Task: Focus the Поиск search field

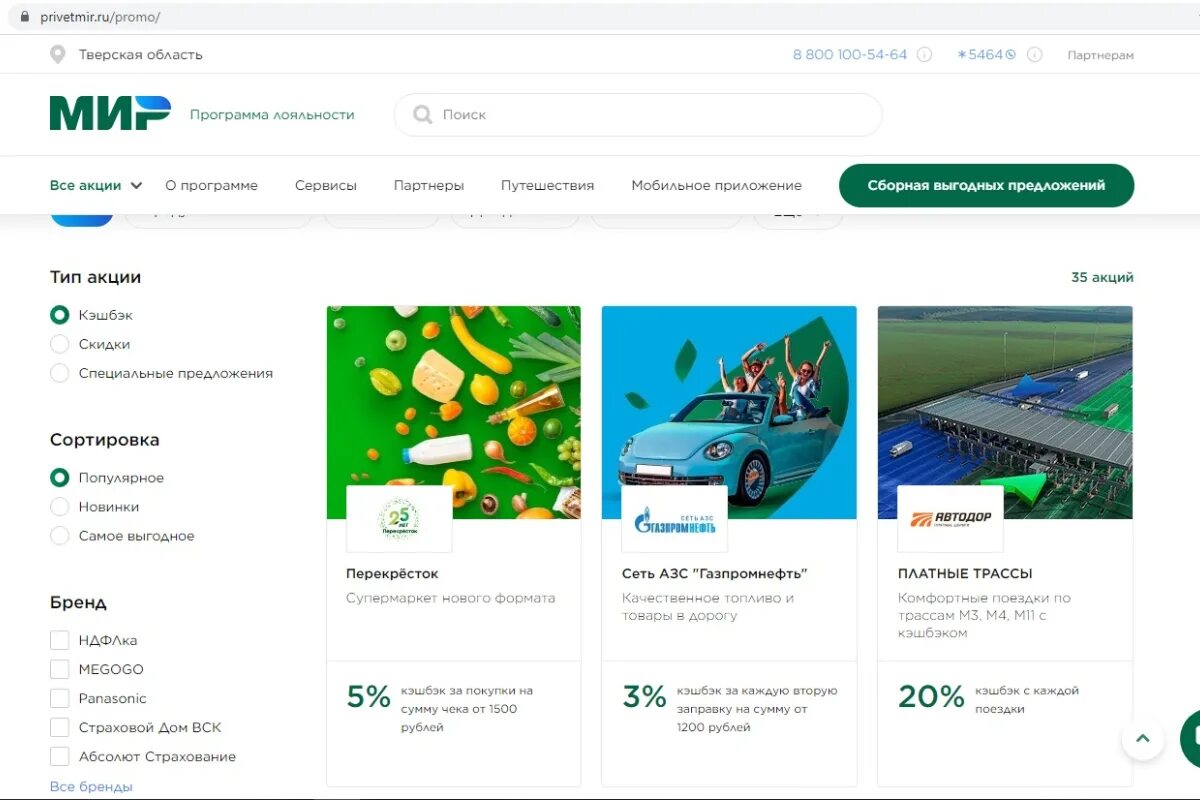Action: (638, 115)
